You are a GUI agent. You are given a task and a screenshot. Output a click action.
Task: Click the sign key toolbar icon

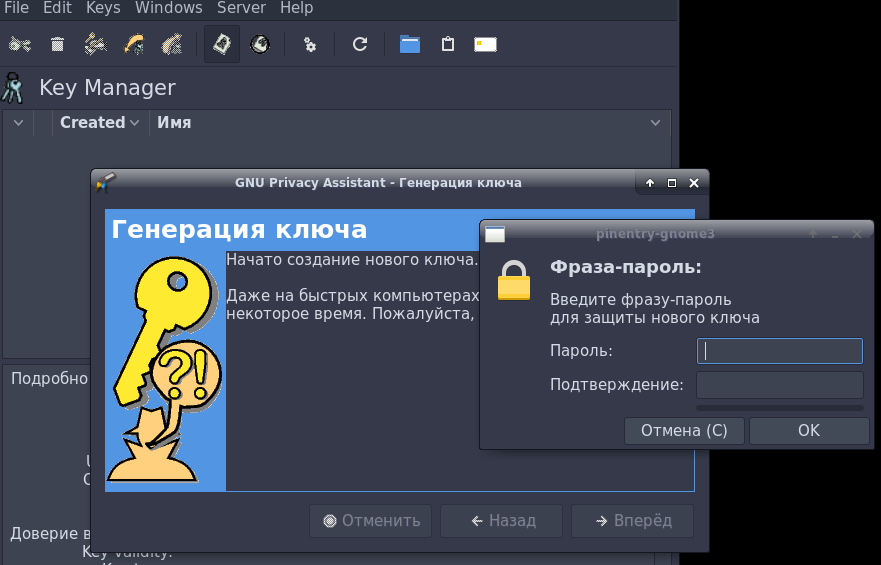[96, 44]
